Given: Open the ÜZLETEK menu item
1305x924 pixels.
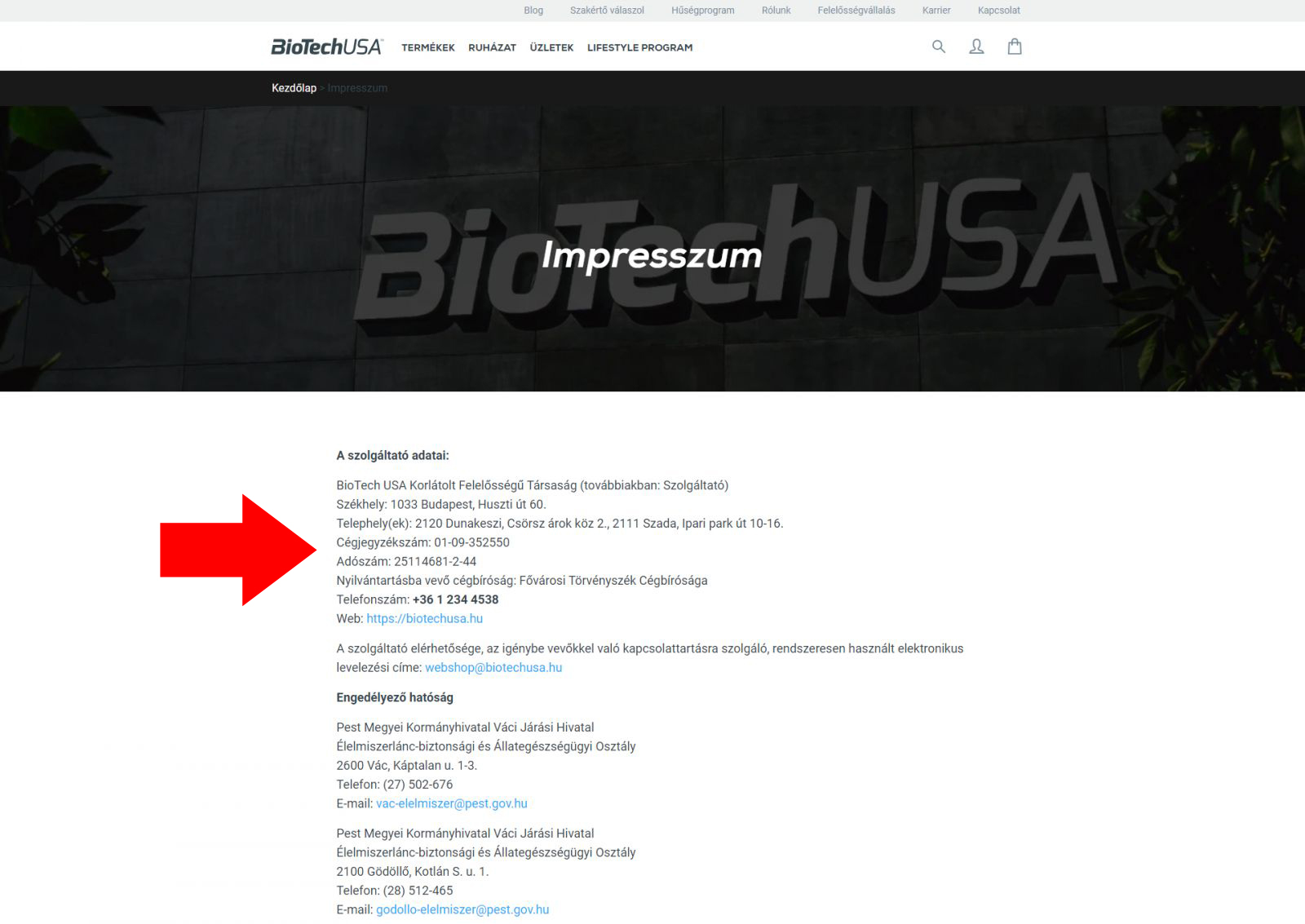Looking at the screenshot, I should [551, 47].
